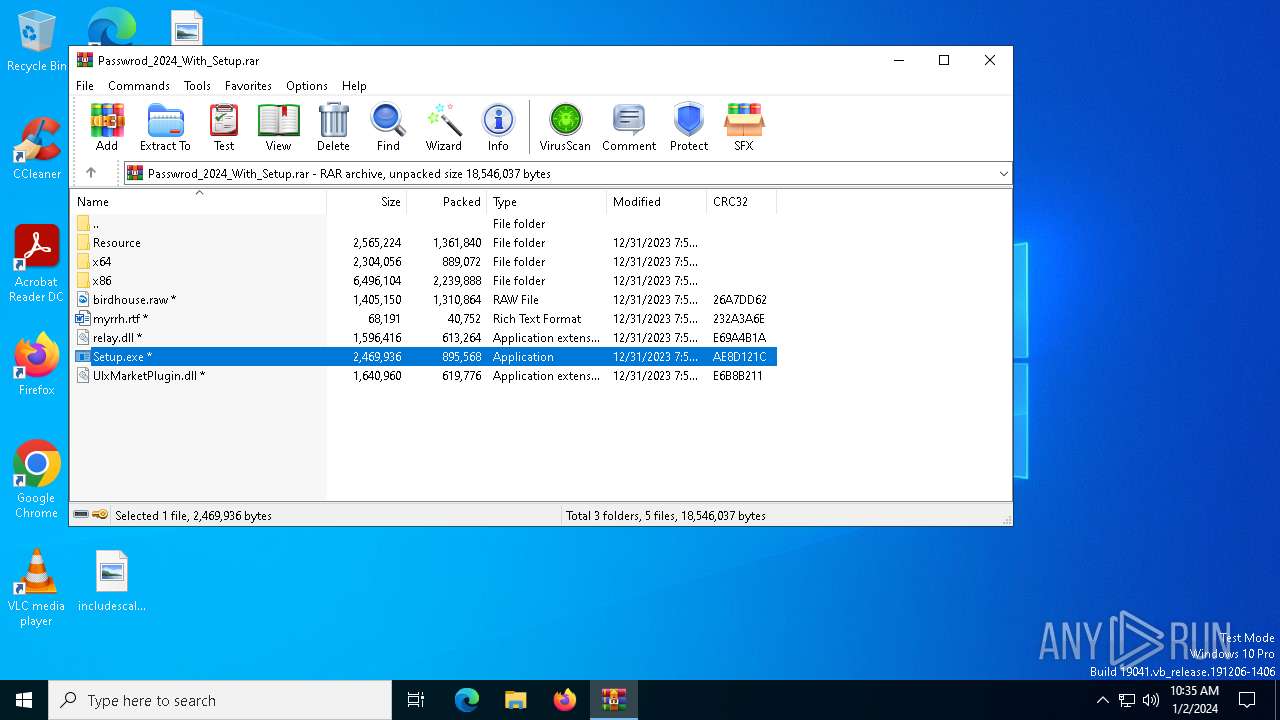Expand the archive path dropdown
The width and height of the screenshot is (1280, 720).
[1003, 174]
